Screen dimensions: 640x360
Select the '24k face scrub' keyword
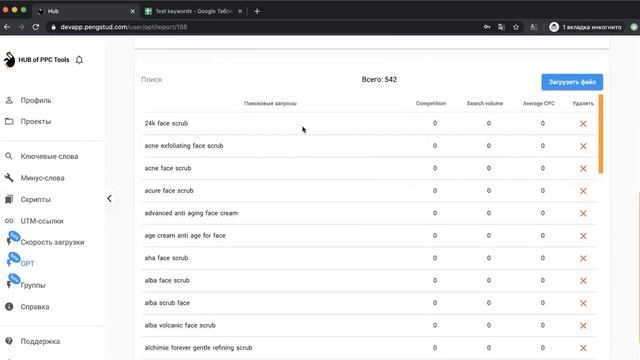(x=166, y=123)
